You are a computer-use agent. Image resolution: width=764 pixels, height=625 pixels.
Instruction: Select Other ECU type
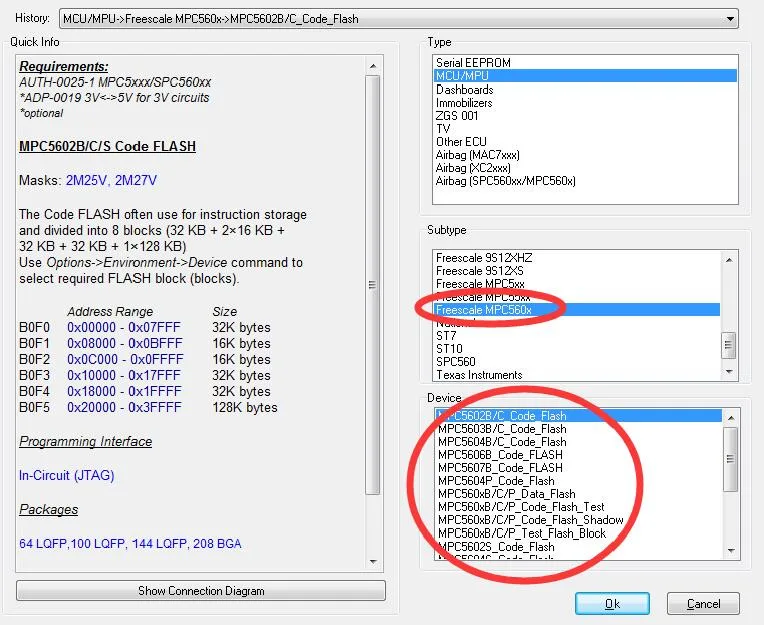coord(585,142)
